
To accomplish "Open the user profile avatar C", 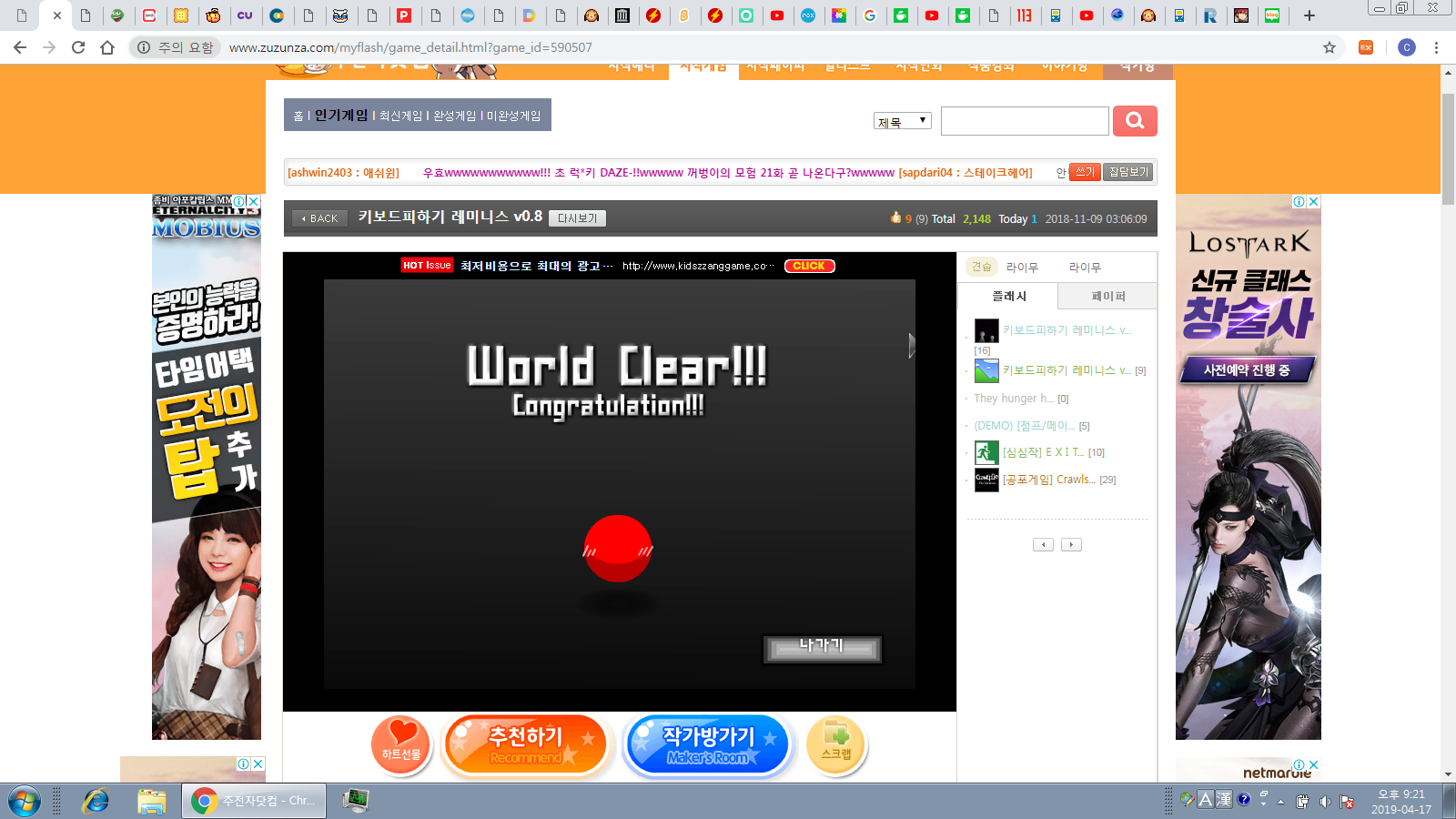I will pos(1407,47).
